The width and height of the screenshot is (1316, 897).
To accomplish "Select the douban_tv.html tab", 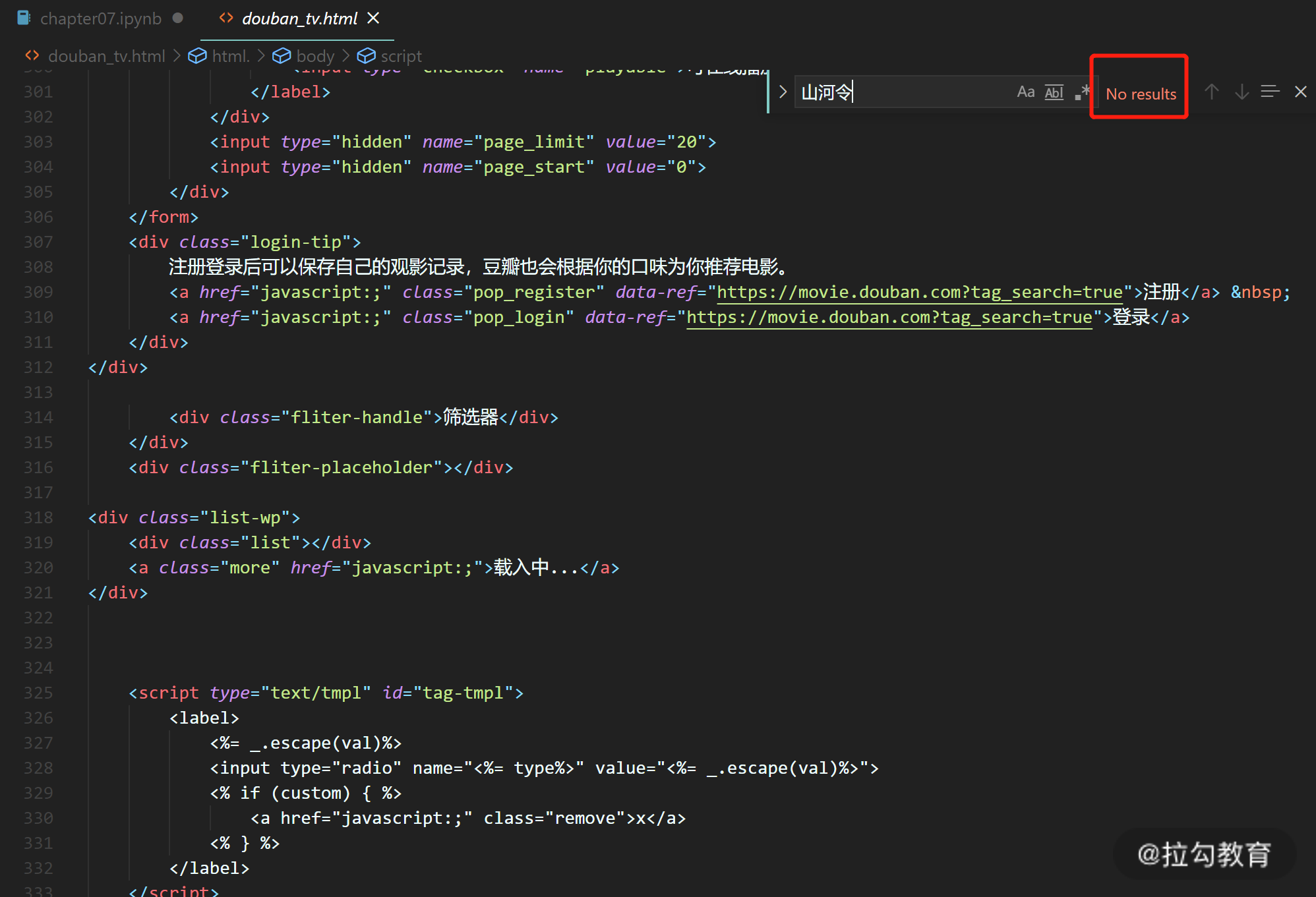I will coord(299,18).
